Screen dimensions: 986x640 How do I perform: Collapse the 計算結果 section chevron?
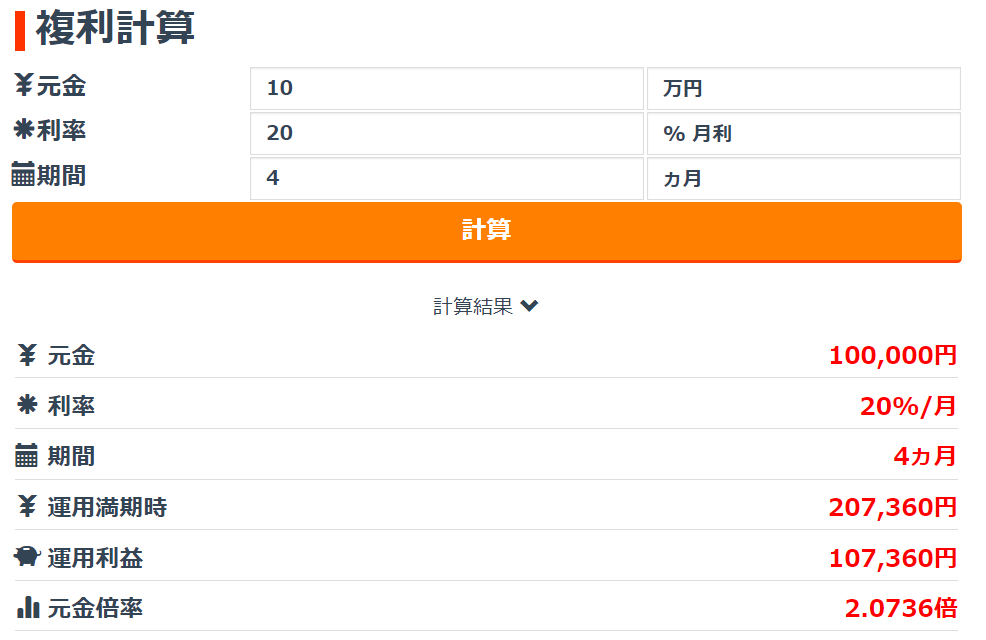(529, 306)
